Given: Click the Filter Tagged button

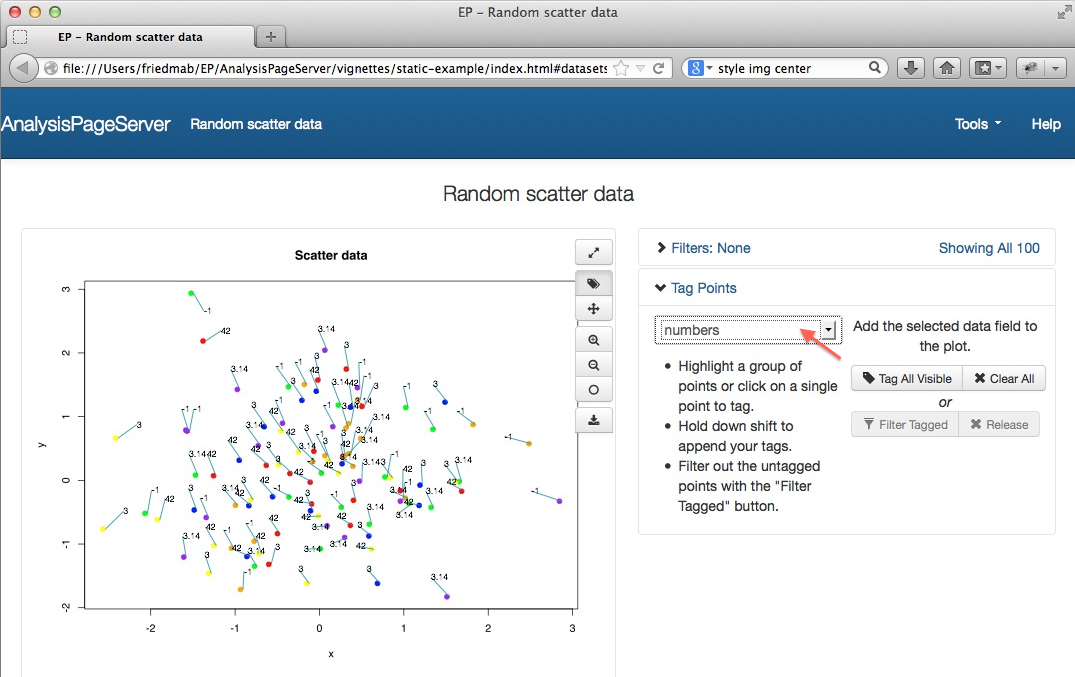Looking at the screenshot, I should [904, 424].
